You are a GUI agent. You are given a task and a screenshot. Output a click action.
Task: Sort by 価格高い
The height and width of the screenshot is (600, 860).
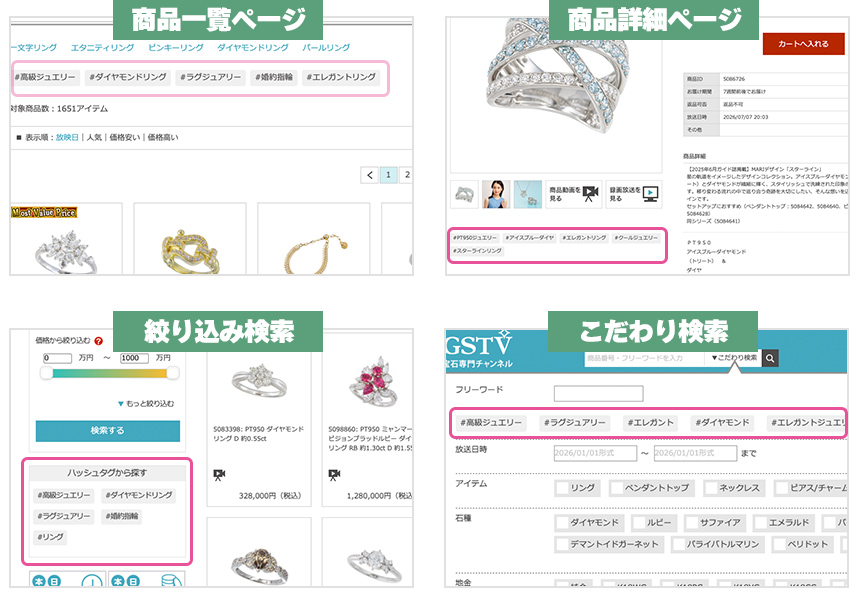(x=162, y=137)
